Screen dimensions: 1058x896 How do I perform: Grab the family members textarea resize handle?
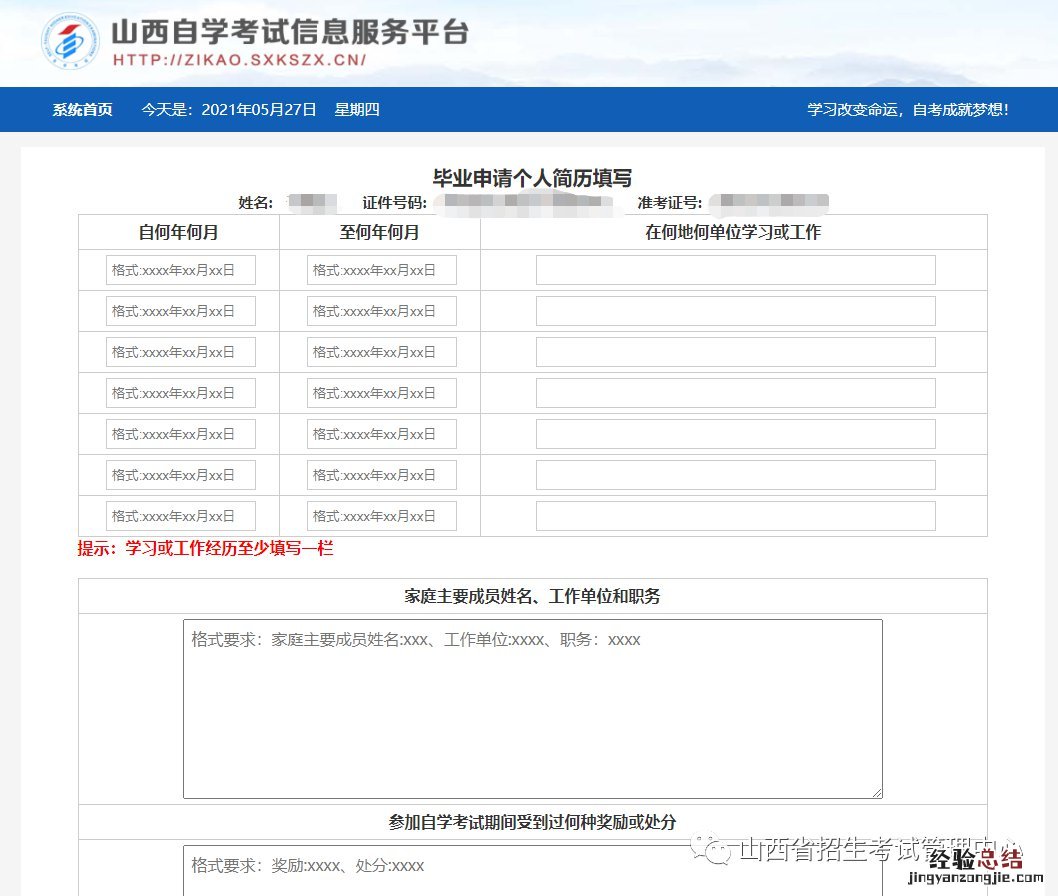click(877, 793)
